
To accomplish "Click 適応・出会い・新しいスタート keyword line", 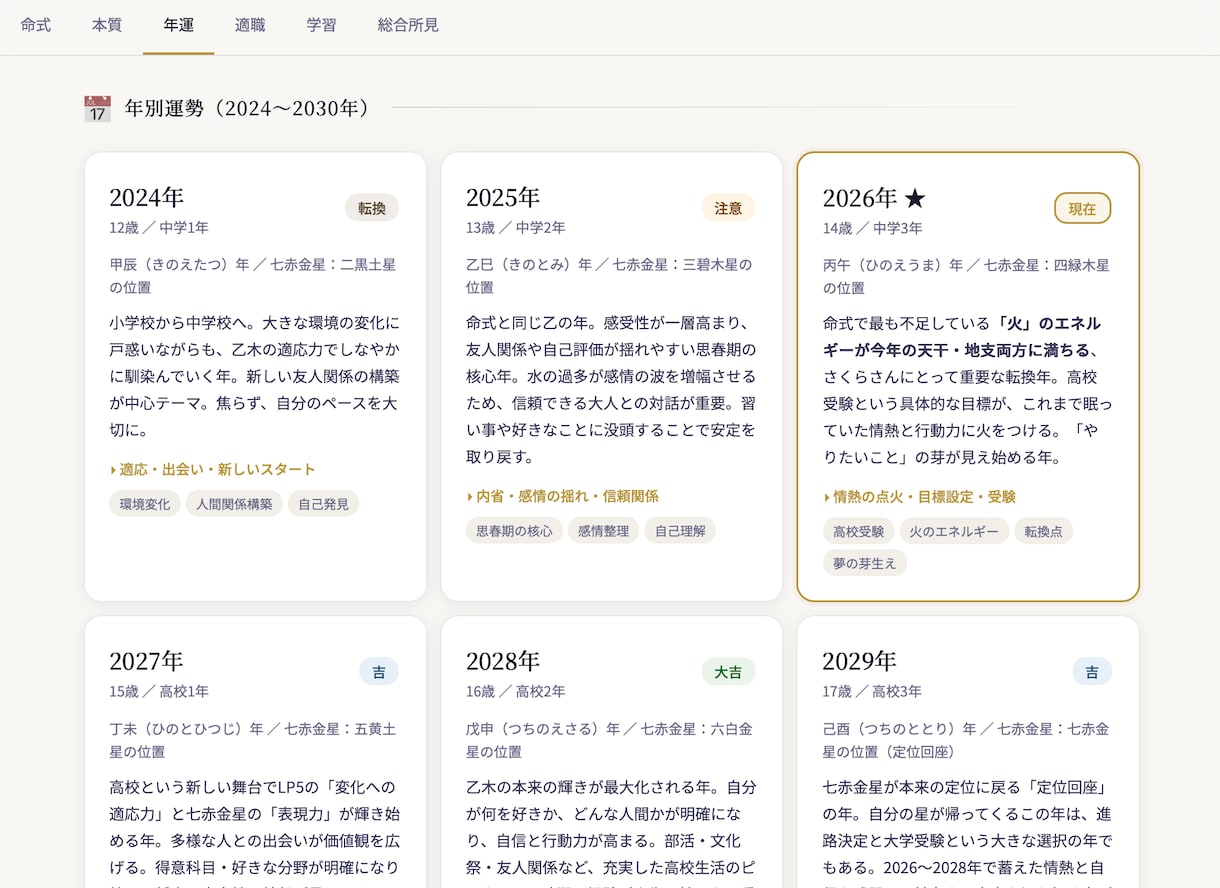I will 213,469.
